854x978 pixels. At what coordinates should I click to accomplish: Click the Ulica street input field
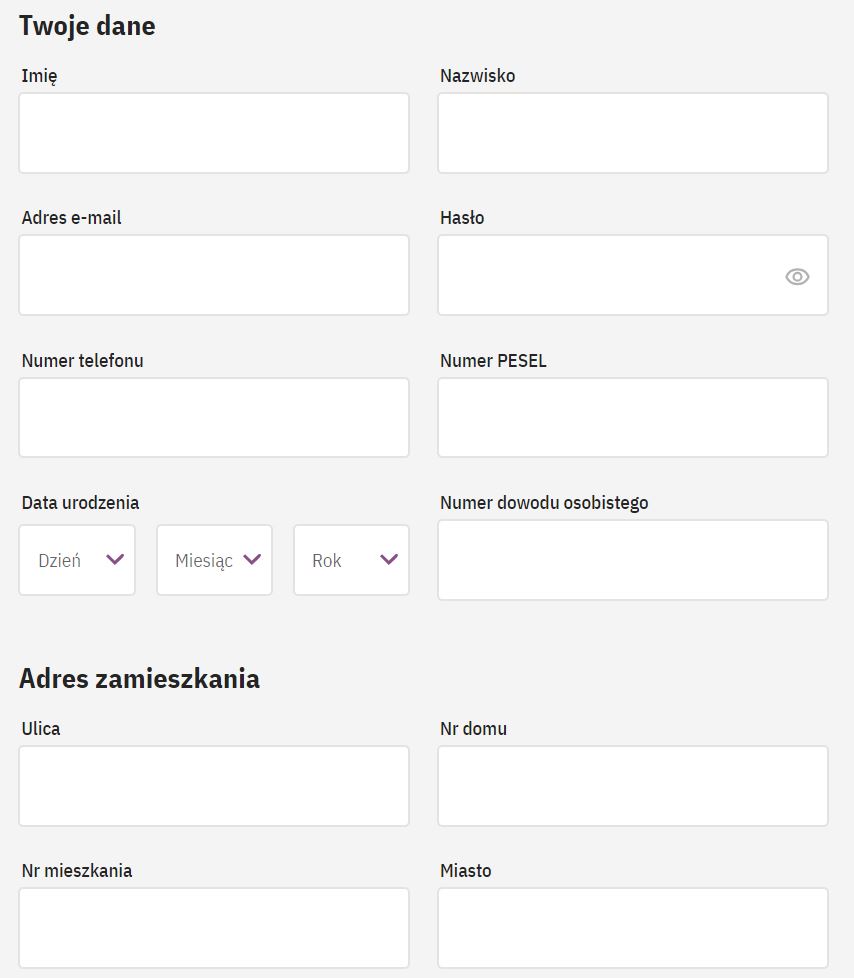(x=214, y=786)
